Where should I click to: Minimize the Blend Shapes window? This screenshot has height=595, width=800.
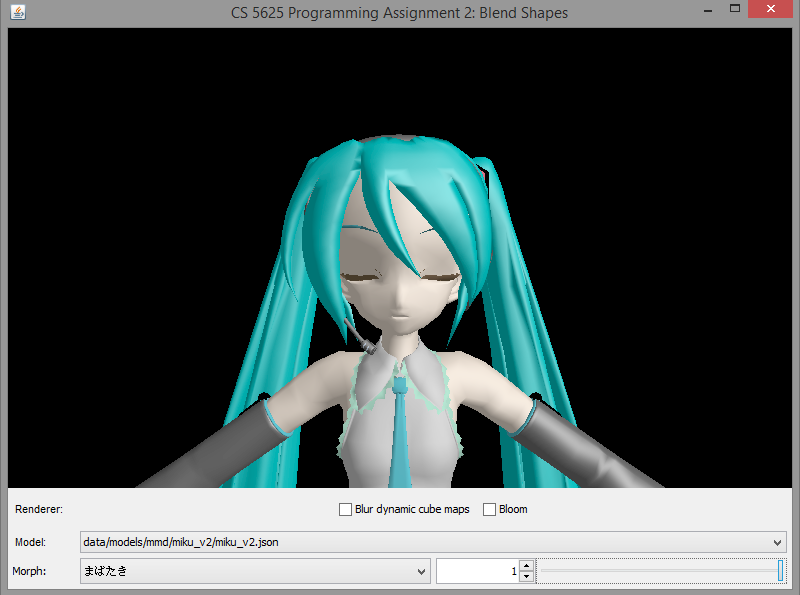point(706,10)
